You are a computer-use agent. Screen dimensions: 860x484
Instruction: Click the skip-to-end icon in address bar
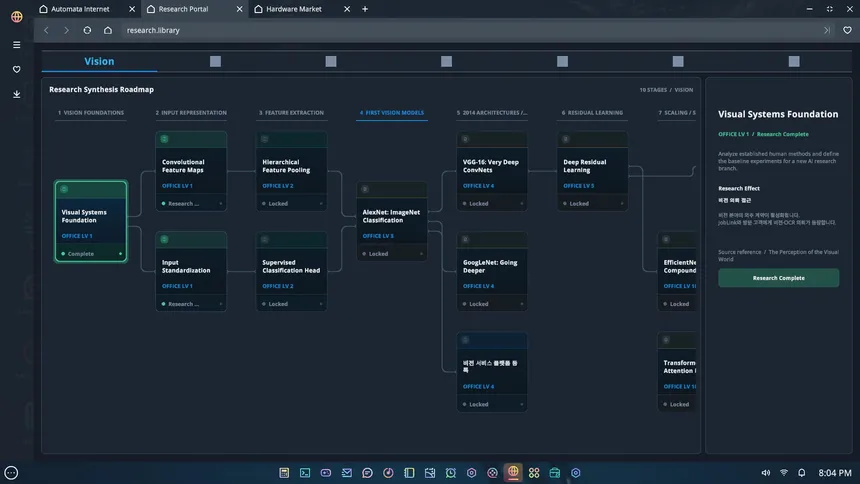click(827, 30)
